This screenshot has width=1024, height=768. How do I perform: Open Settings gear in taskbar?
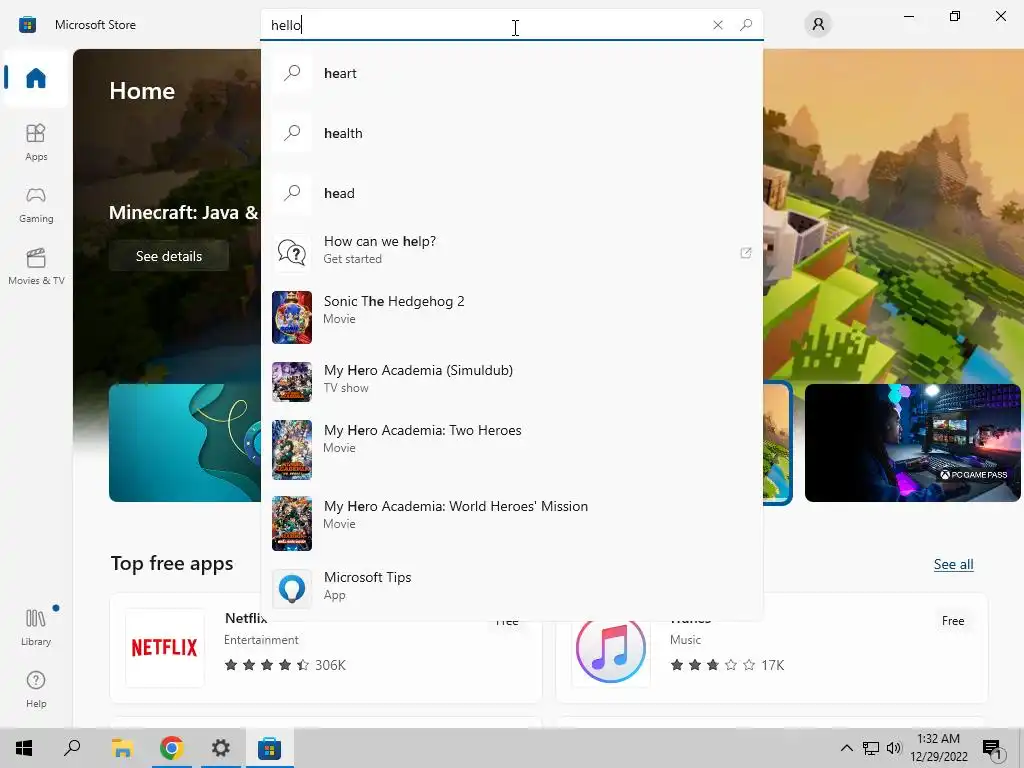tap(220, 748)
